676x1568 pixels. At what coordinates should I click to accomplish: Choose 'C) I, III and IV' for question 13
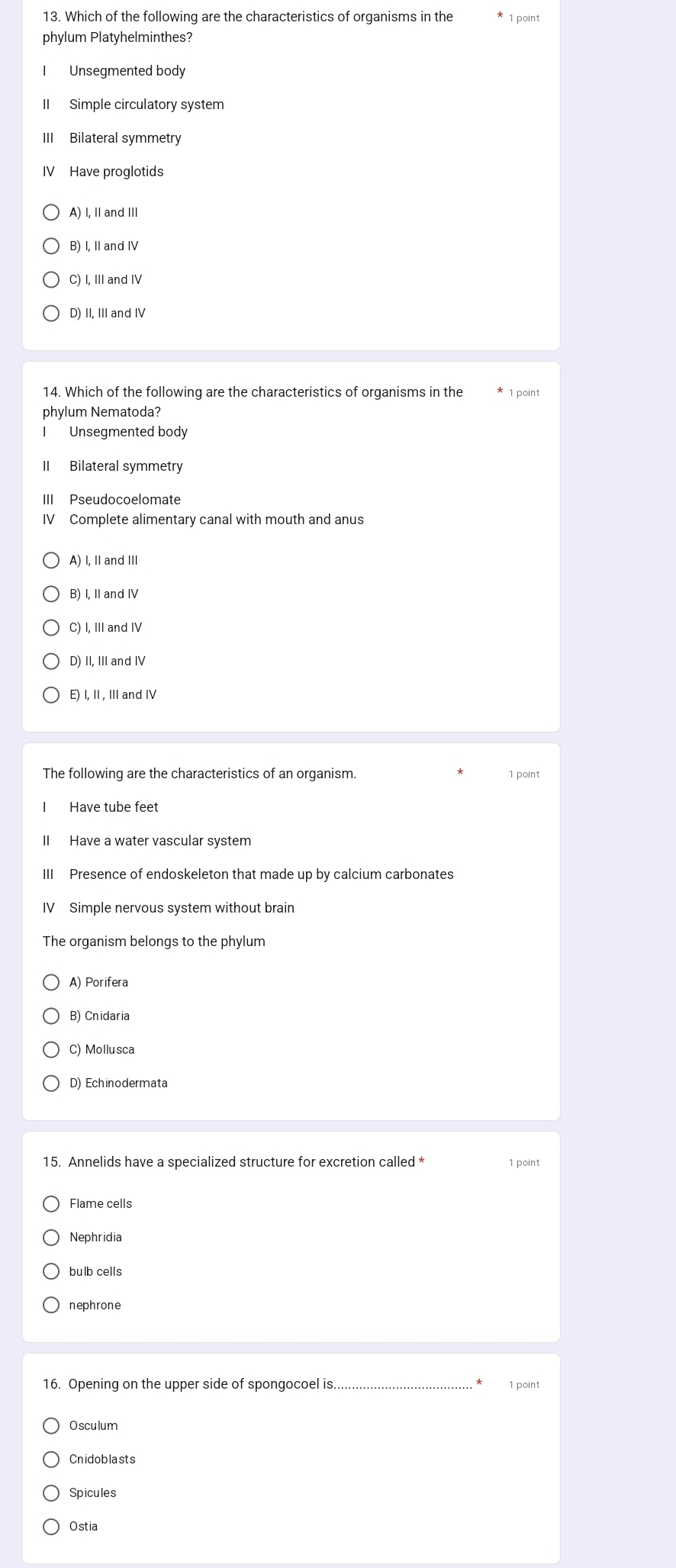point(51,280)
